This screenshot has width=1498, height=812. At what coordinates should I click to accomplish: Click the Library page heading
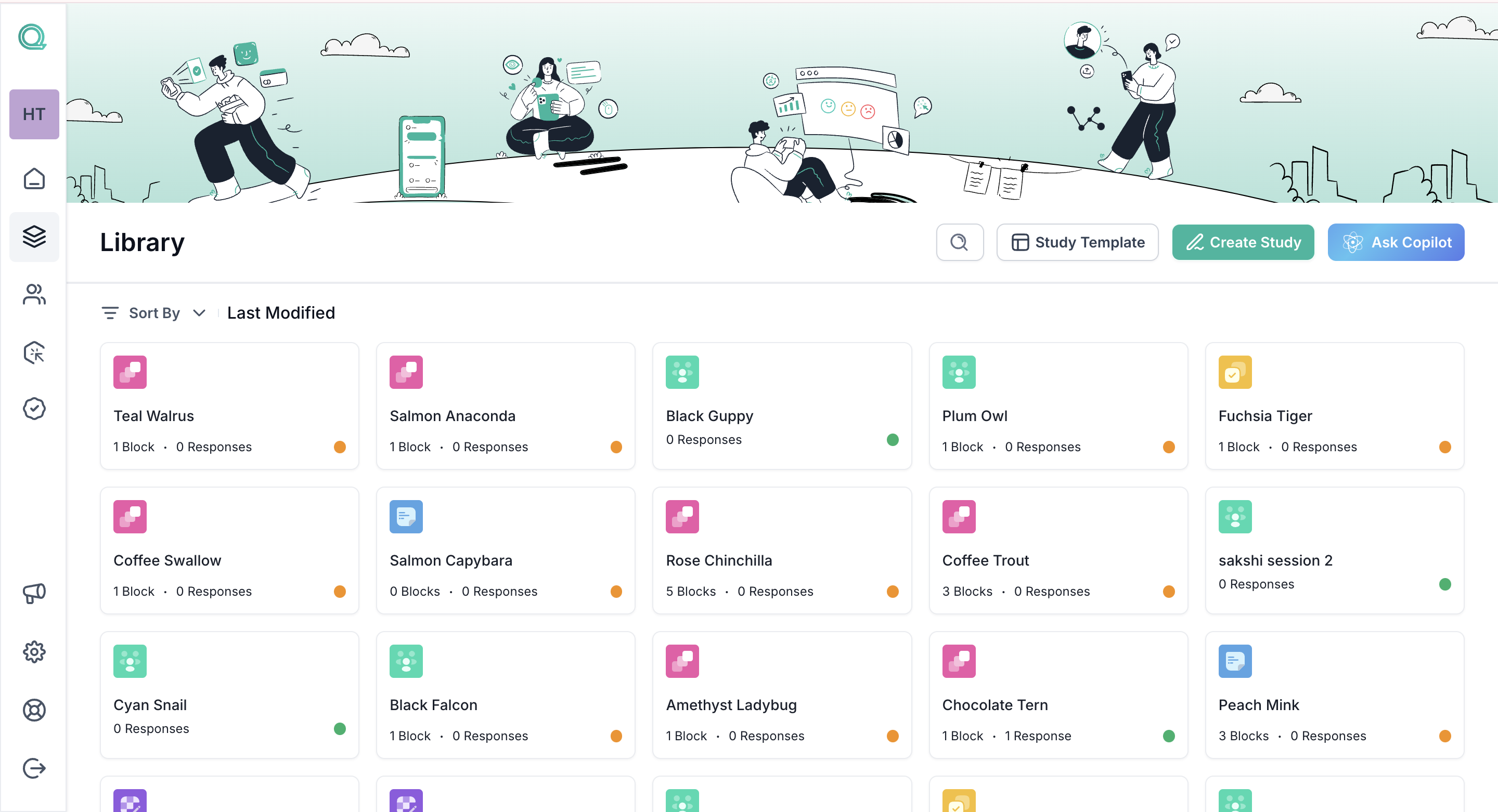coord(142,242)
